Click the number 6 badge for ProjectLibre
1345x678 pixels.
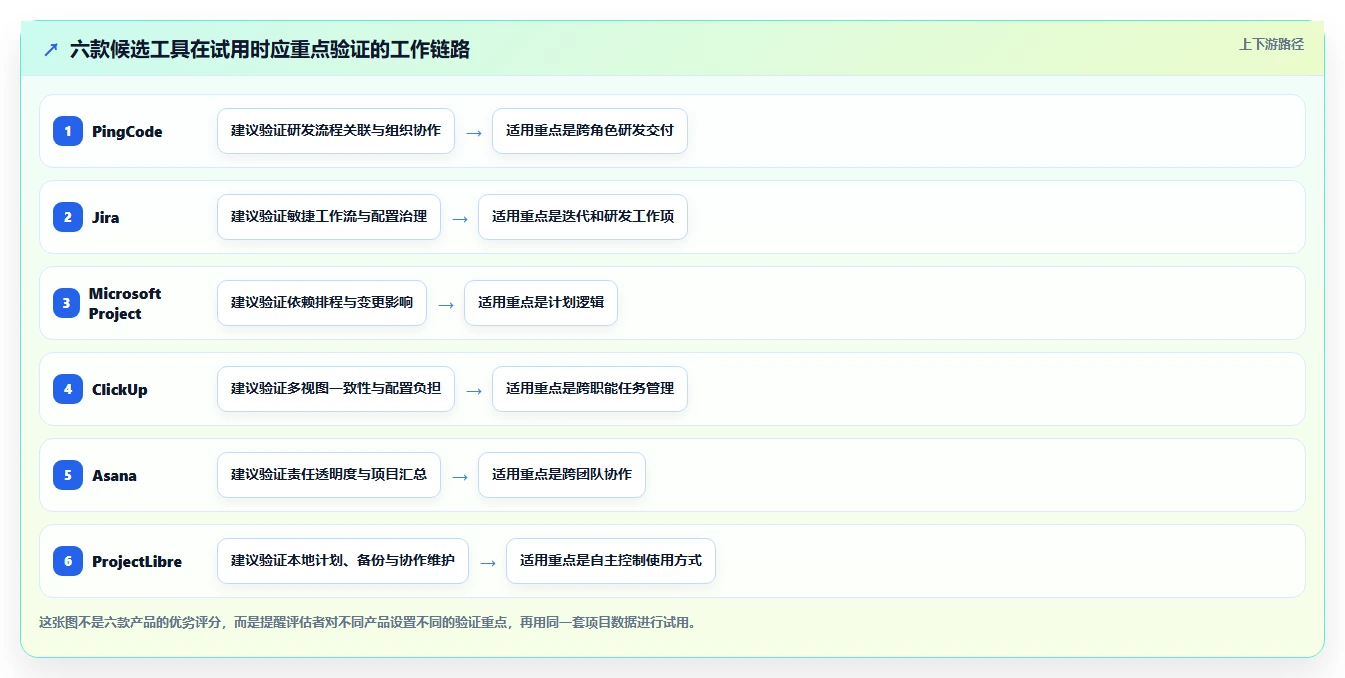click(68, 561)
